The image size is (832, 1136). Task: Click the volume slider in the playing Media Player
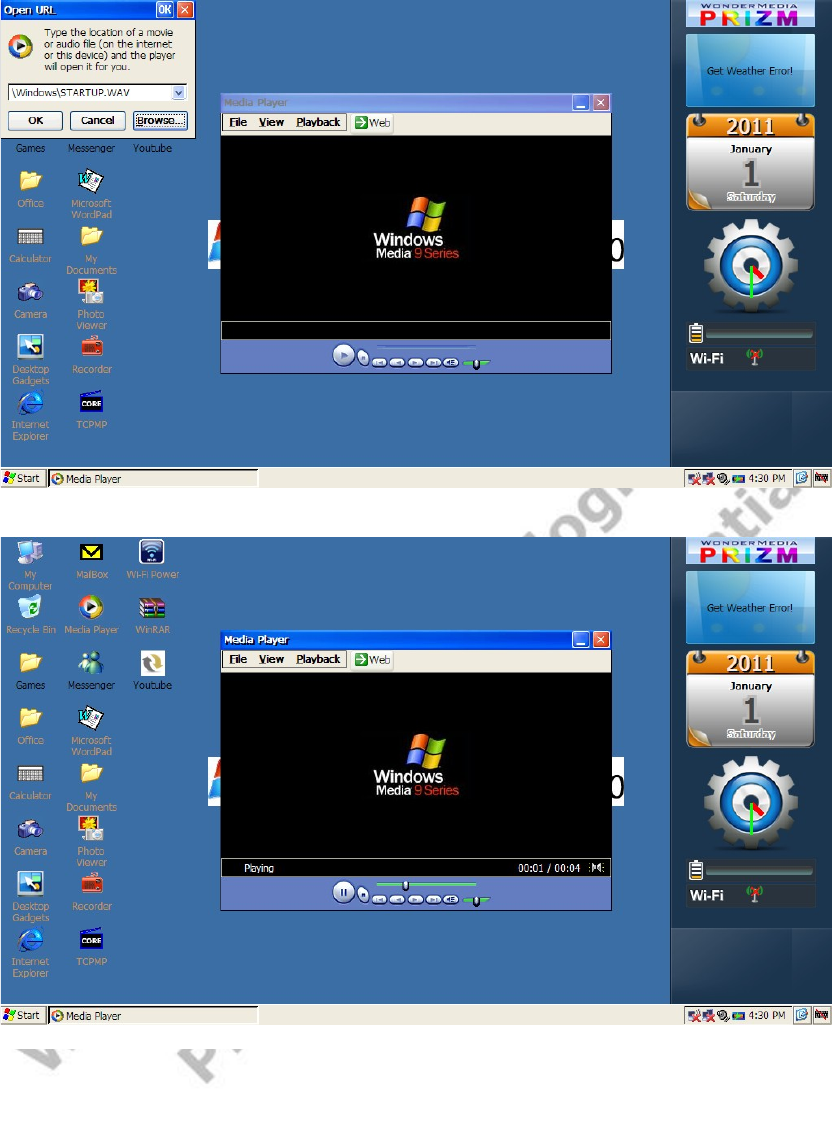476,901
